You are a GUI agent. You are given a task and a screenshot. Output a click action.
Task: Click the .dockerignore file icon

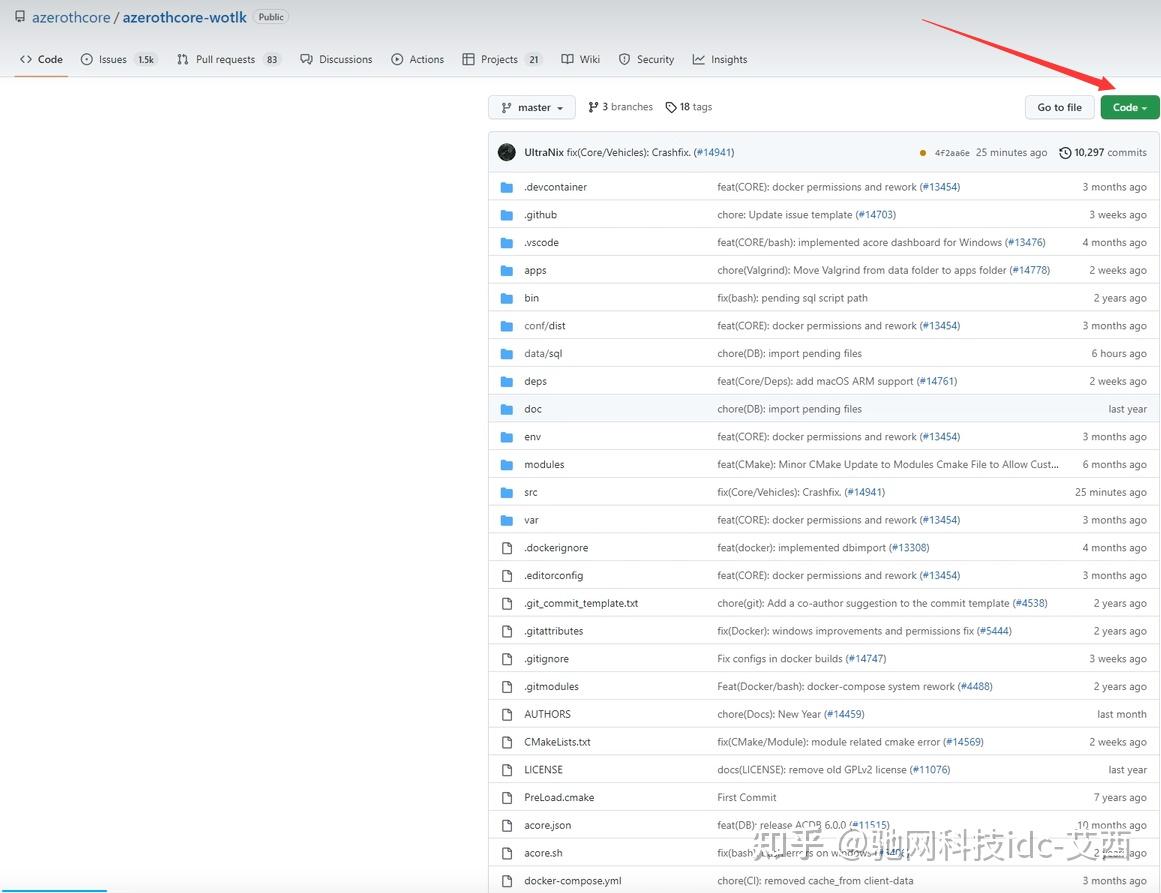point(506,548)
